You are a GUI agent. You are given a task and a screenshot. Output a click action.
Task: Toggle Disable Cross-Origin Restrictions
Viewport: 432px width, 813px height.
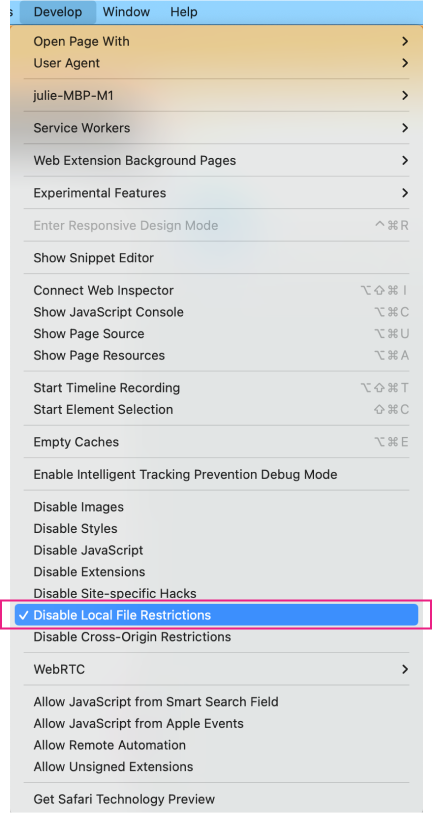click(216, 636)
